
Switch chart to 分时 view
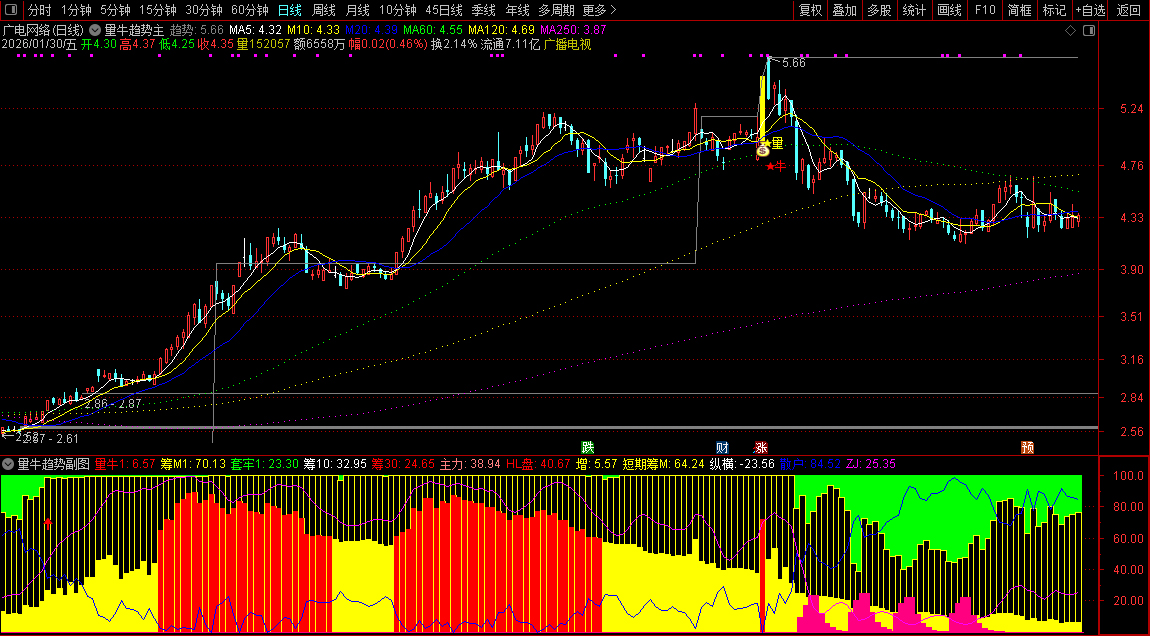[39, 10]
